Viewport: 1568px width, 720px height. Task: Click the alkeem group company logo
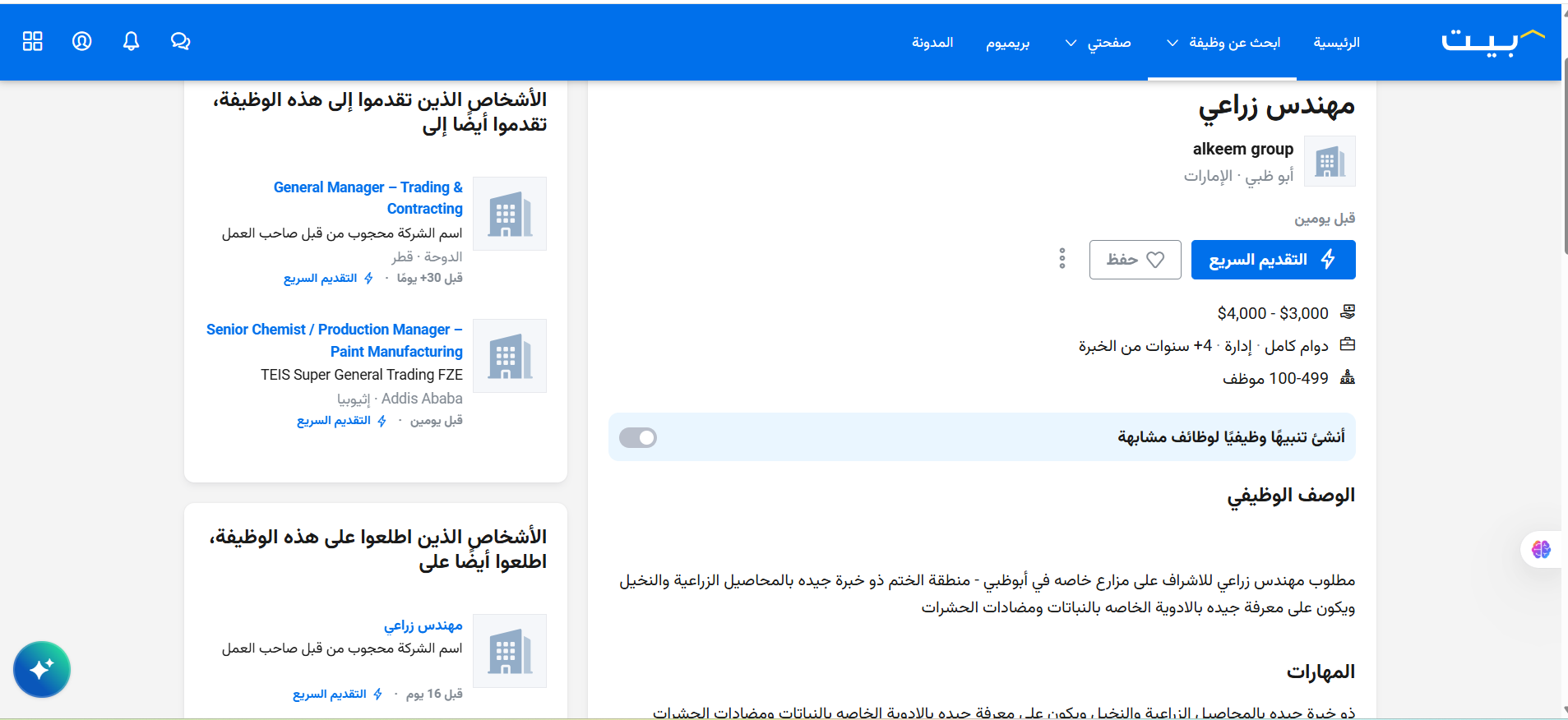(1330, 161)
